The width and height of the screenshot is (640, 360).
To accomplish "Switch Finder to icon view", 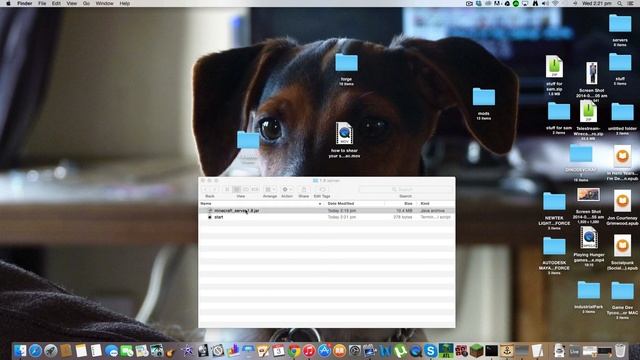I will tap(227, 189).
